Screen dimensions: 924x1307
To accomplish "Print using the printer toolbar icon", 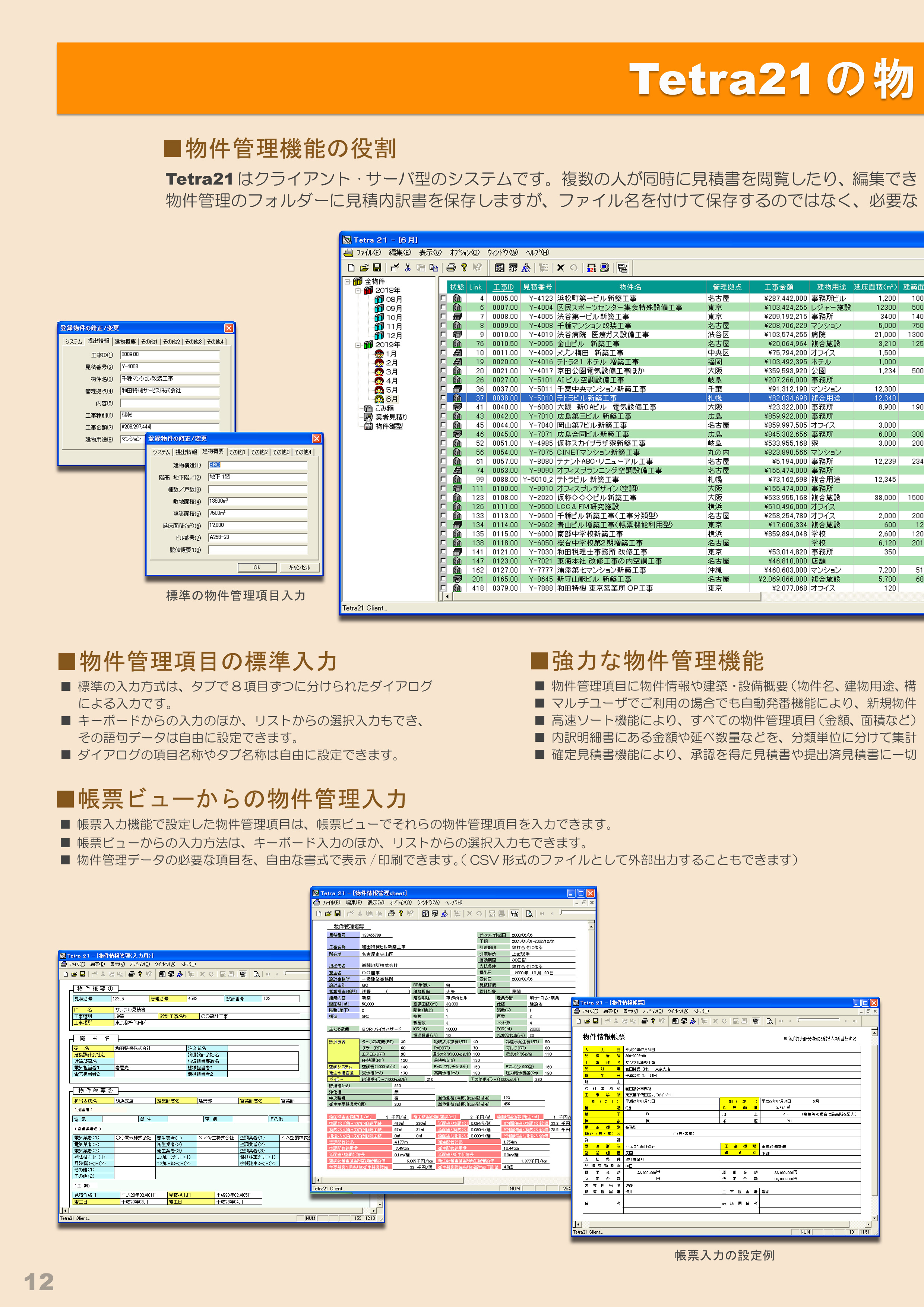I will coord(451,268).
